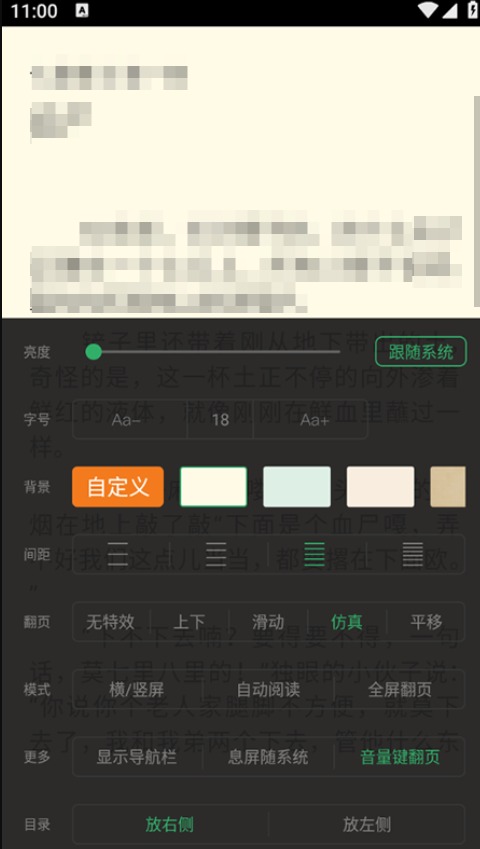Viewport: 480px width, 849px height.
Task: Select 无特效 page turn mode
Action: (x=110, y=622)
